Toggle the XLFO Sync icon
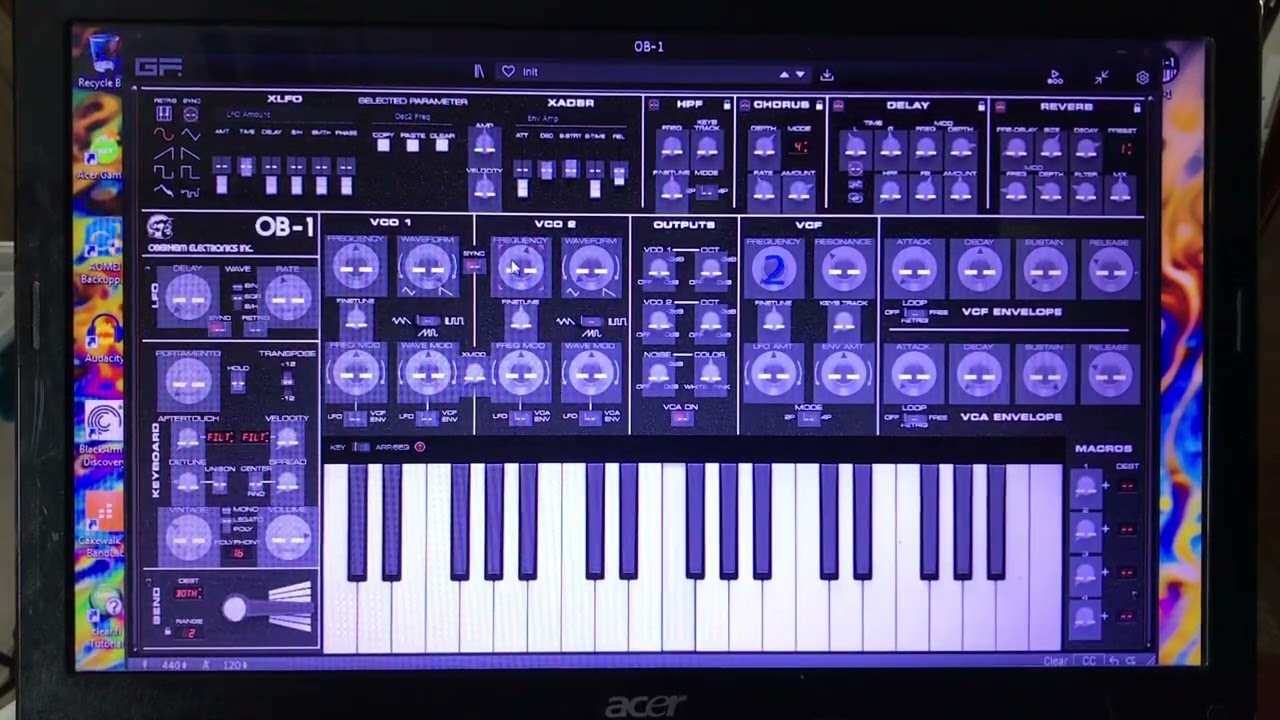The image size is (1280, 720). (x=190, y=115)
